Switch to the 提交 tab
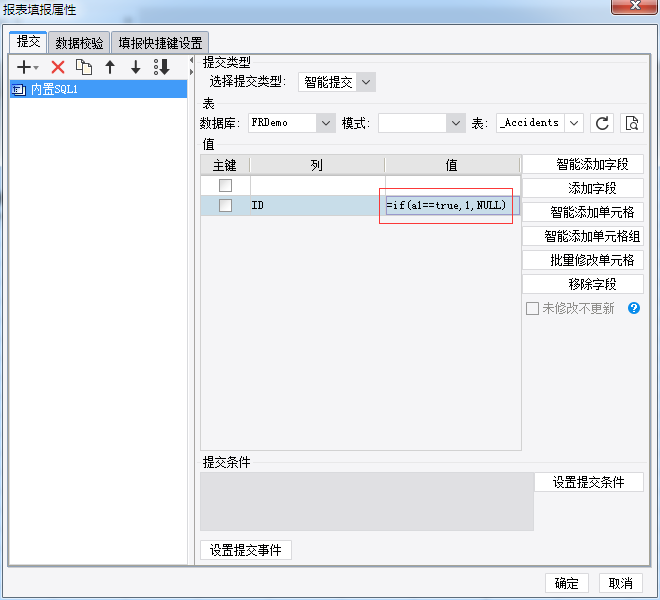Viewport: 660px width, 600px height. 28,42
